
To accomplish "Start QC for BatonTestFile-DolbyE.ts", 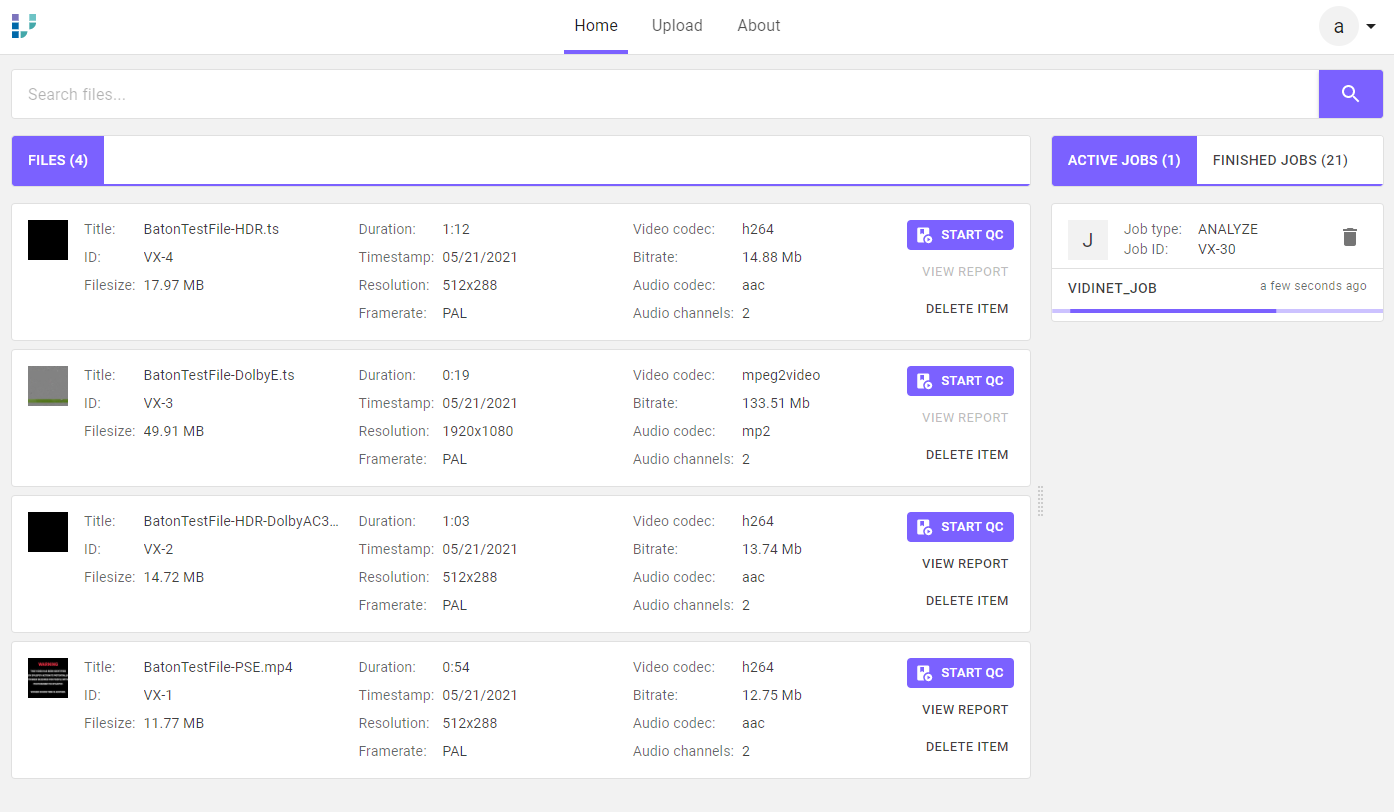I will point(959,381).
